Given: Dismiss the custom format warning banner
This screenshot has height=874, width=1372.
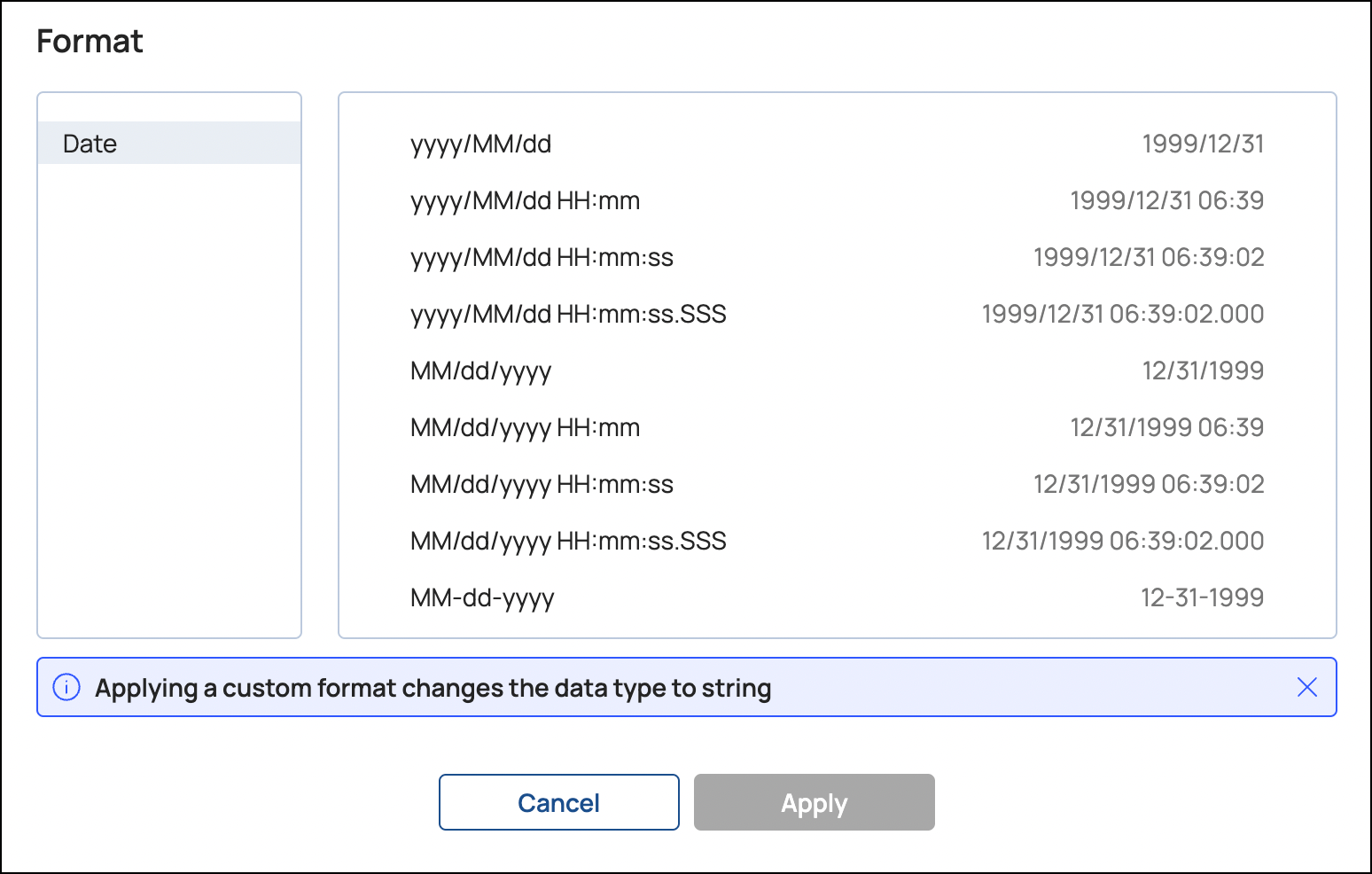Looking at the screenshot, I should point(1307,687).
